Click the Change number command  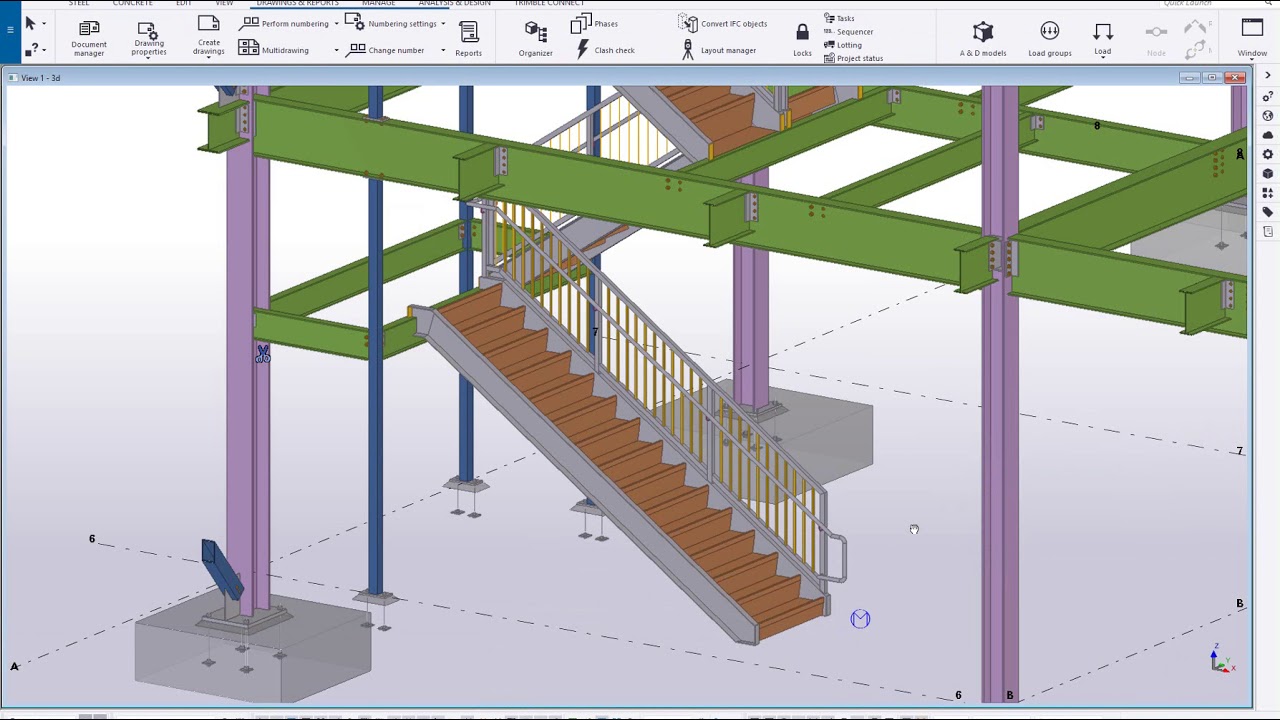click(385, 50)
